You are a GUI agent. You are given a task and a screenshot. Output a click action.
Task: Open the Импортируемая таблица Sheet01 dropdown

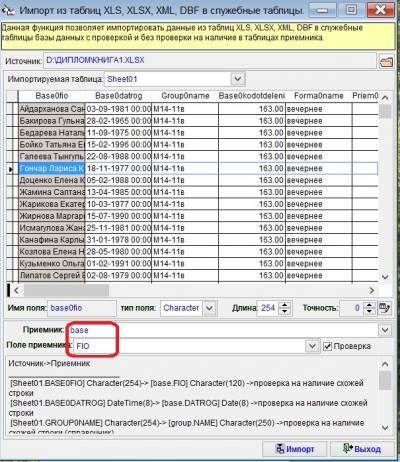point(237,79)
